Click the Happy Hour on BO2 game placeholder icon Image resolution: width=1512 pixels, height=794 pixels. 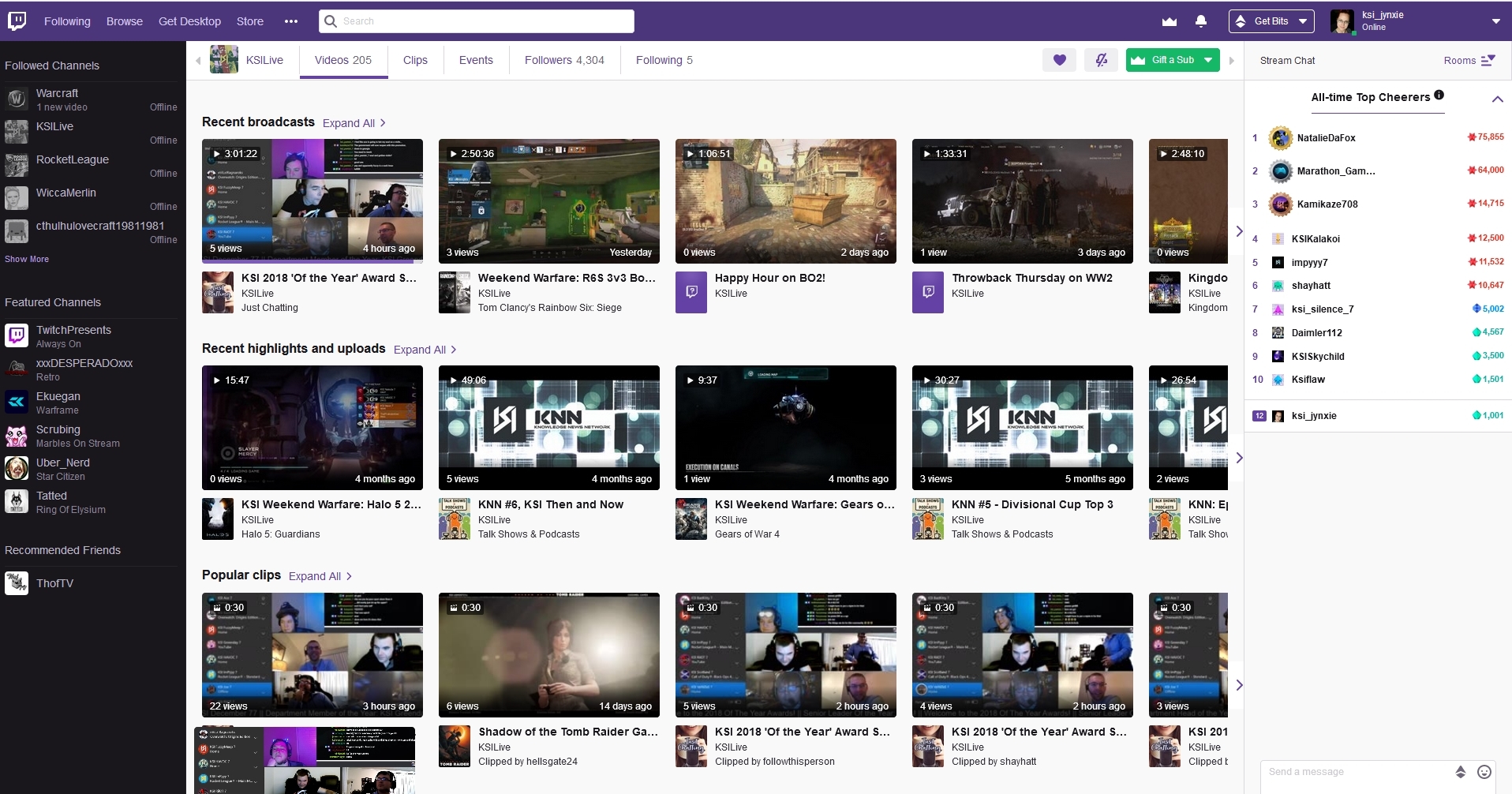(691, 292)
